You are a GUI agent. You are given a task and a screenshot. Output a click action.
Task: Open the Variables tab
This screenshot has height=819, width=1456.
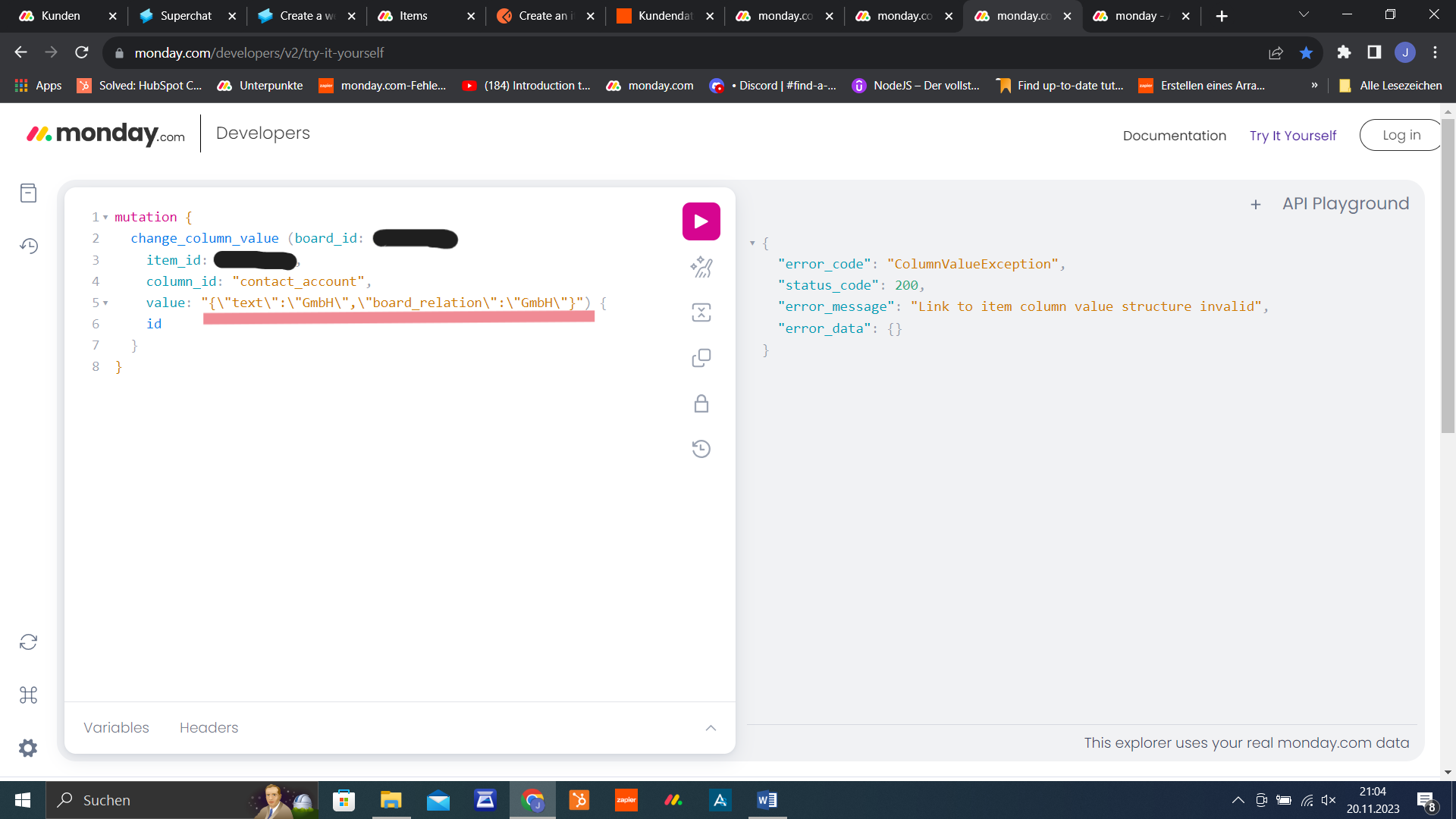116,728
